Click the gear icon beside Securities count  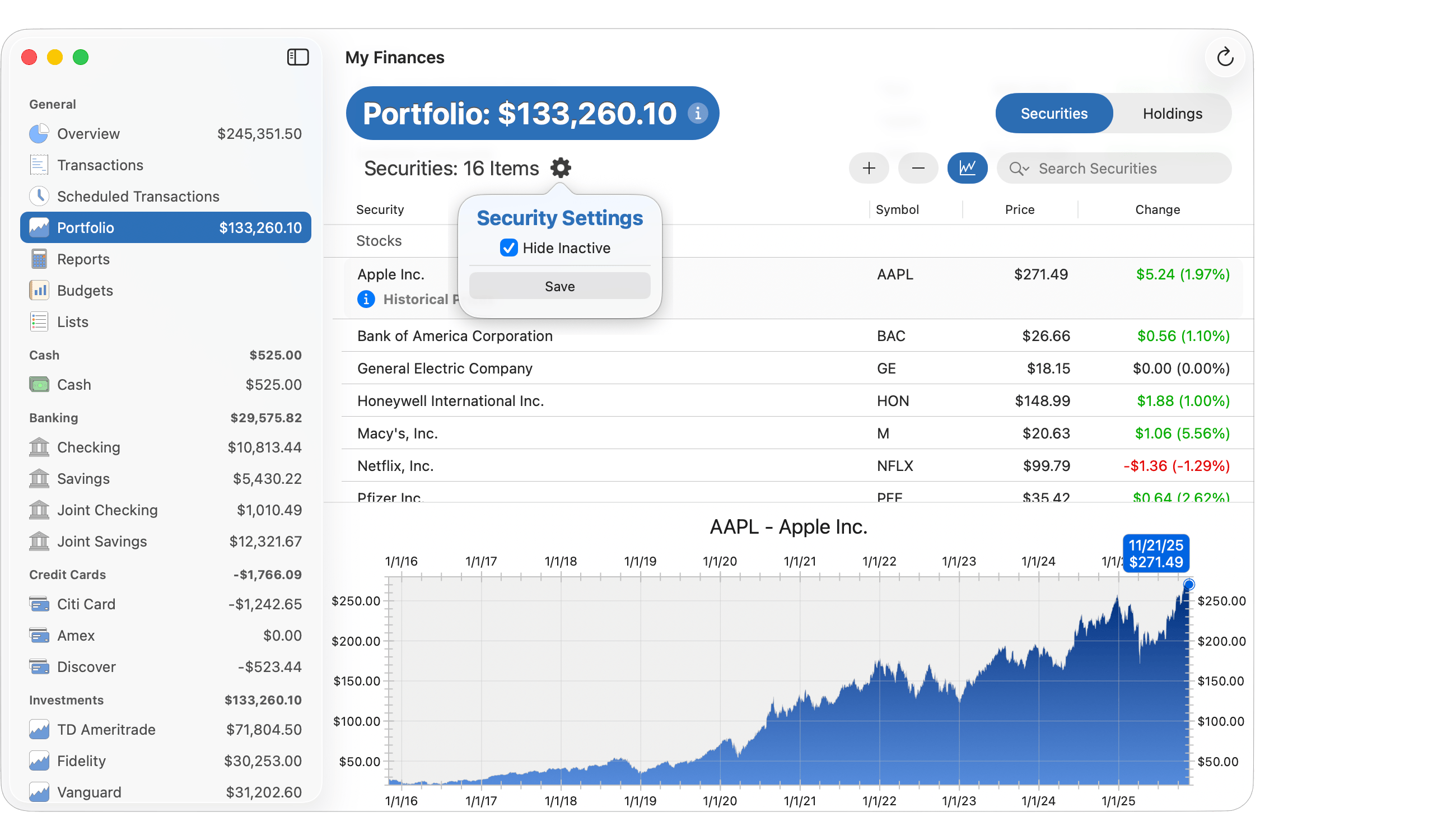click(x=560, y=168)
